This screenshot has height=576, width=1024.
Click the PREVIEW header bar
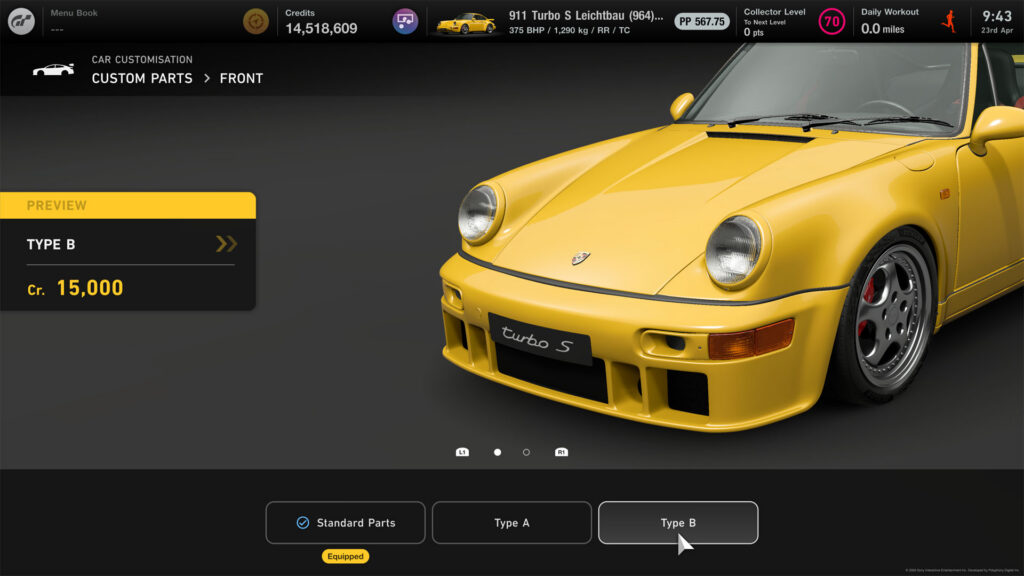(128, 205)
